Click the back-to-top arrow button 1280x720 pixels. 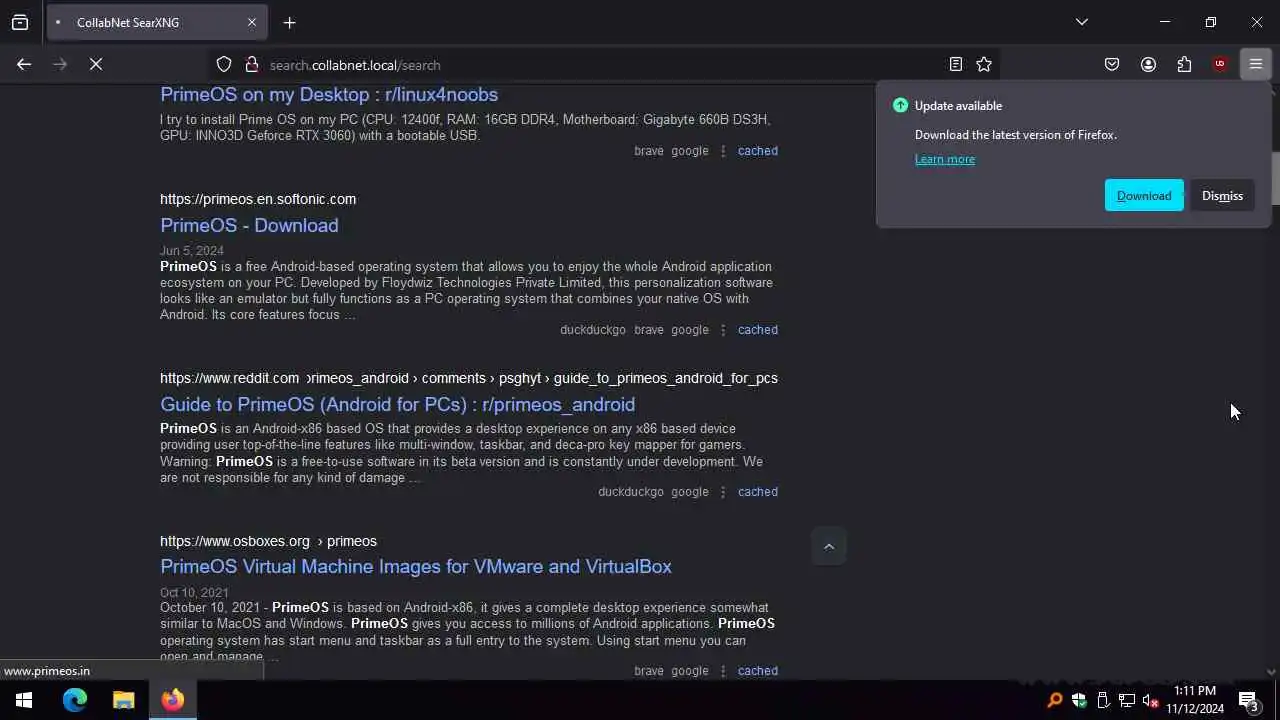828,546
